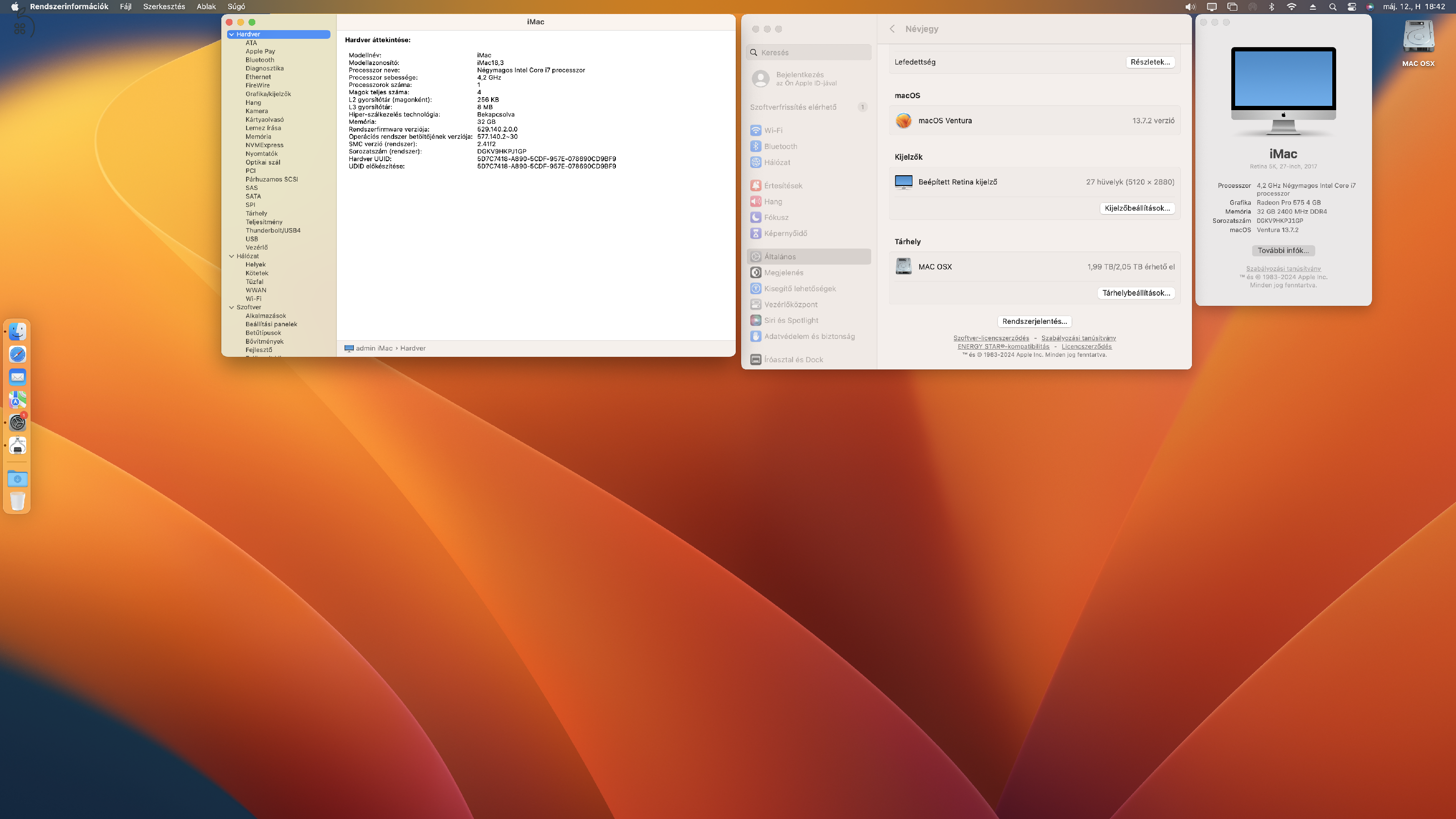Viewport: 1456px width, 819px height.
Task: Open Licencszerződés link in Névjegy
Action: click(x=1086, y=347)
